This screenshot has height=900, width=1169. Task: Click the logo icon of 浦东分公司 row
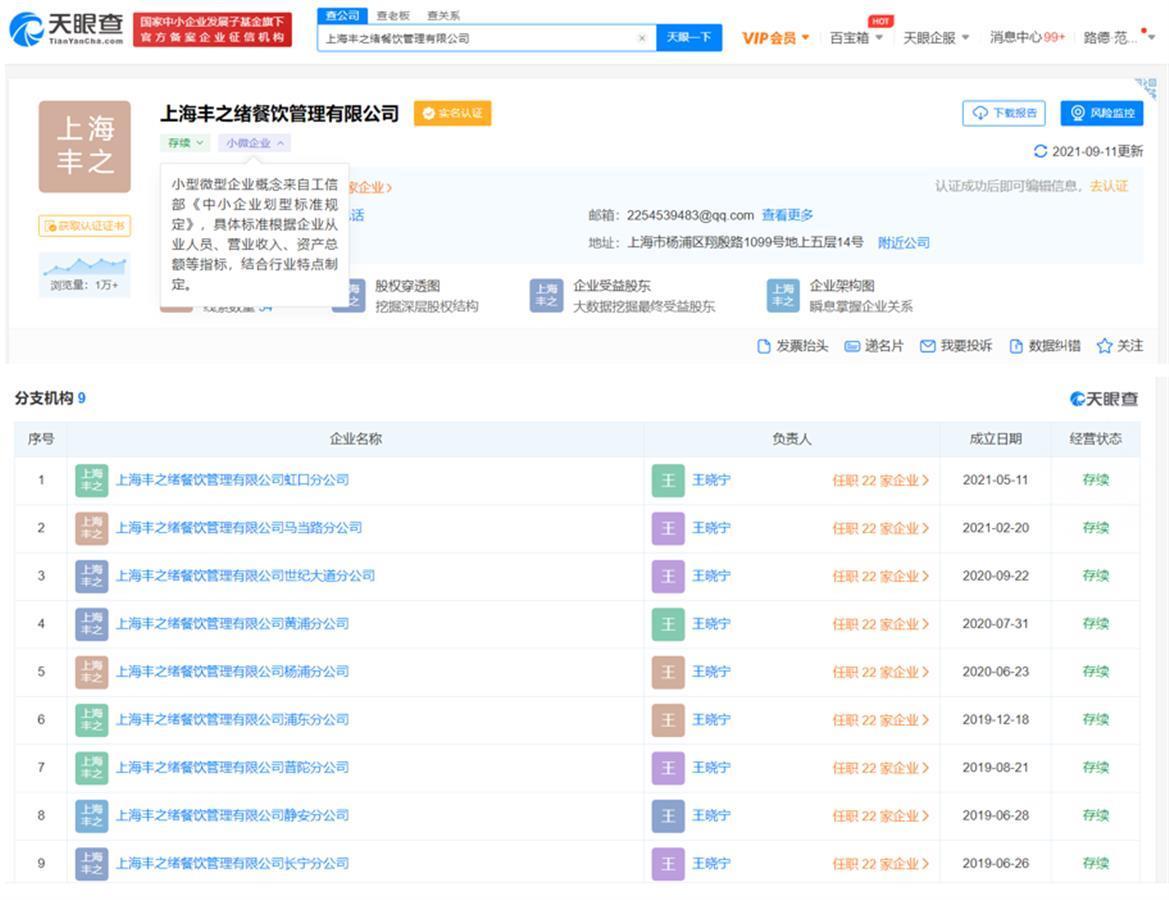92,720
